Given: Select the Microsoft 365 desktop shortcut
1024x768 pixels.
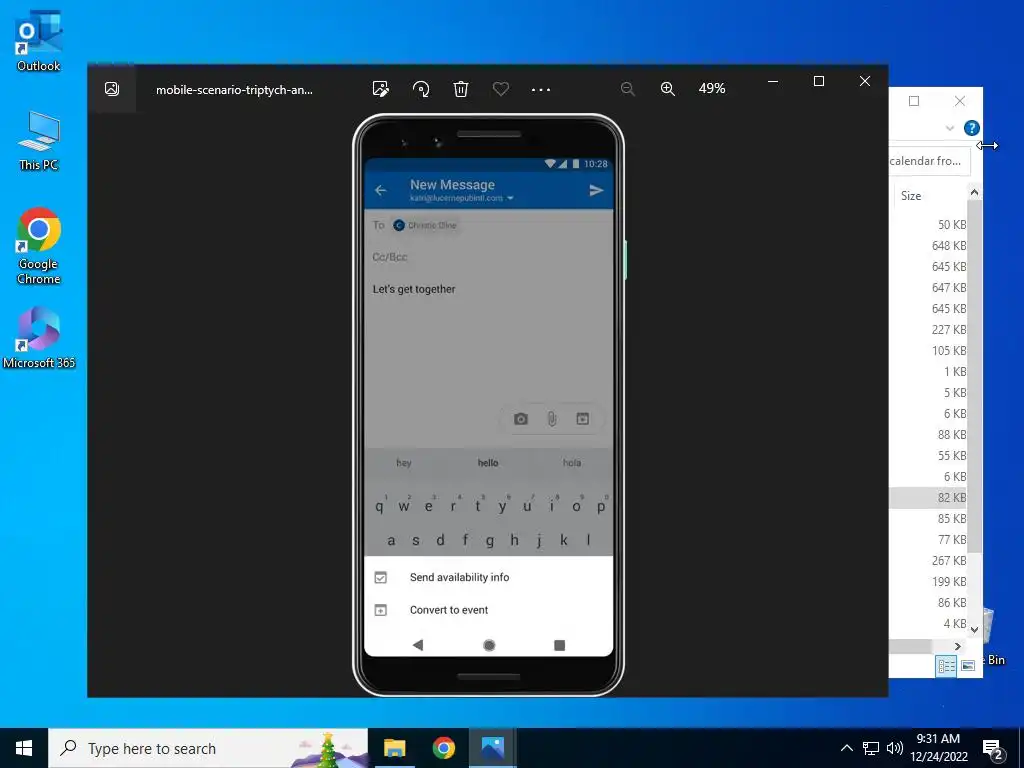Looking at the screenshot, I should [39, 338].
